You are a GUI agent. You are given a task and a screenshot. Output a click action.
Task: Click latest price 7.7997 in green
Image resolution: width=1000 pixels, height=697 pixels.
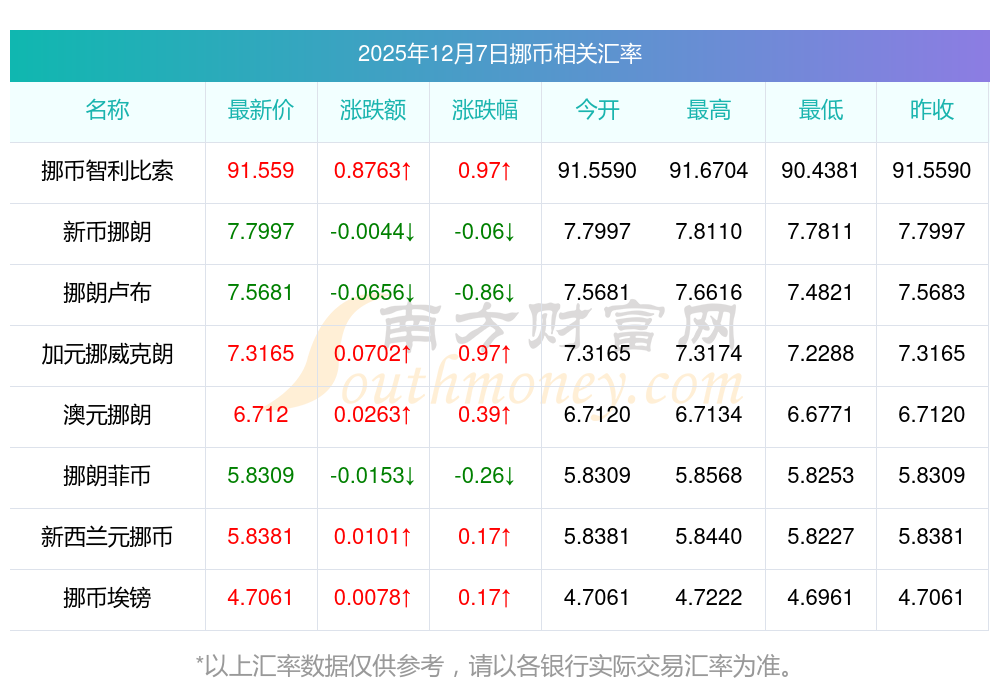pyautogui.click(x=261, y=231)
